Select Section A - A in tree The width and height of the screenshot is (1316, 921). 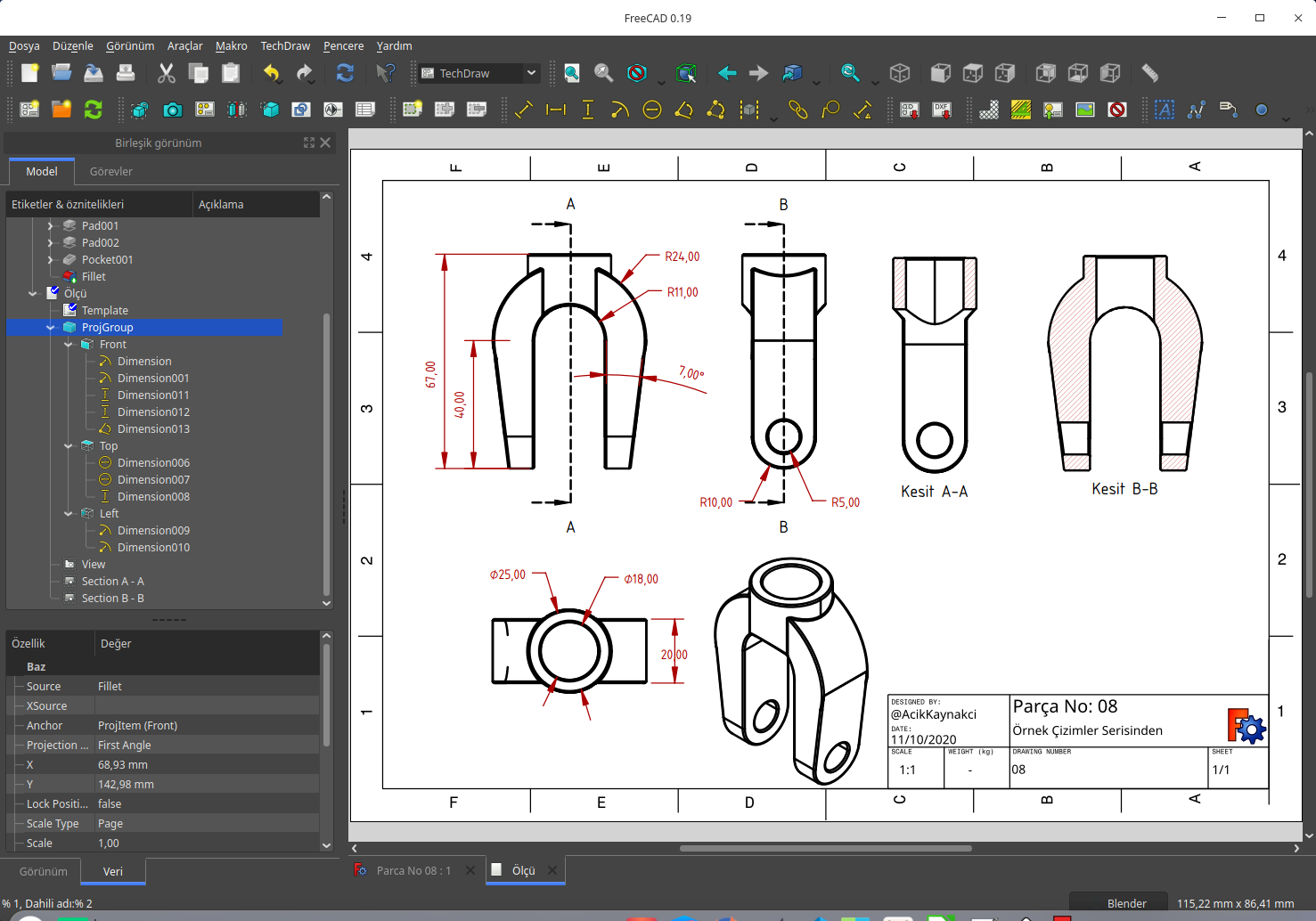pyautogui.click(x=112, y=582)
